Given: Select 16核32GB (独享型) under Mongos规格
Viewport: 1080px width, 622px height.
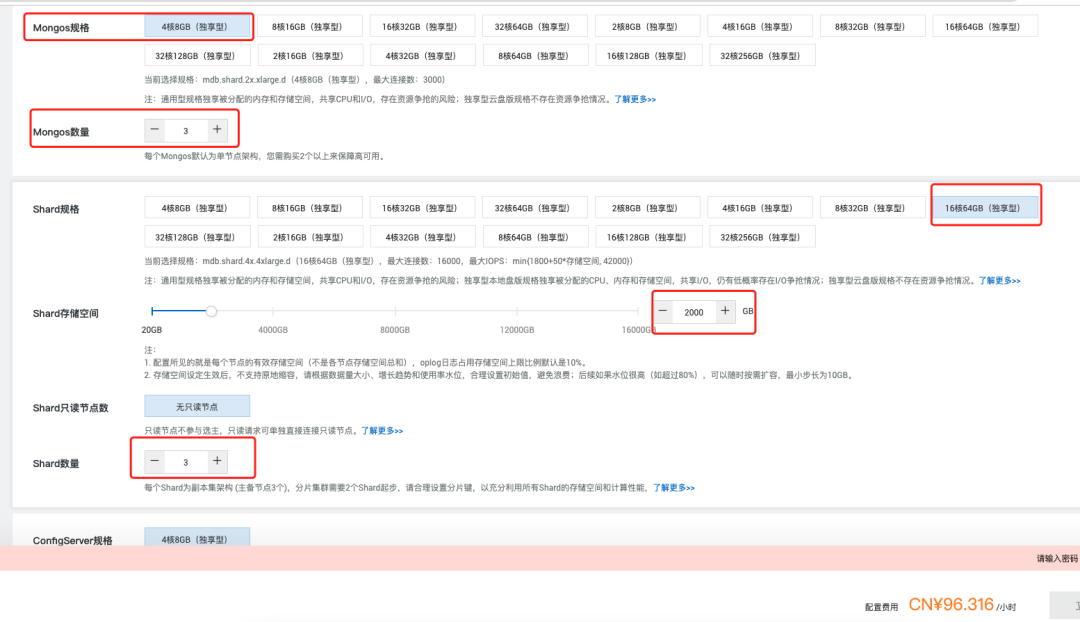Looking at the screenshot, I should pos(422,27).
